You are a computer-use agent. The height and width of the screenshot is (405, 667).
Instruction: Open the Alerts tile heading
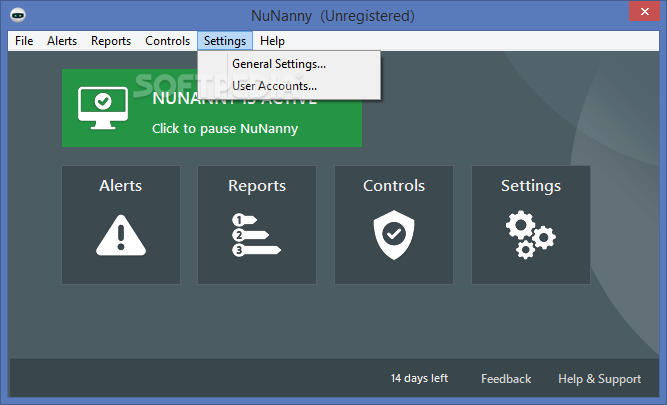[x=121, y=185]
